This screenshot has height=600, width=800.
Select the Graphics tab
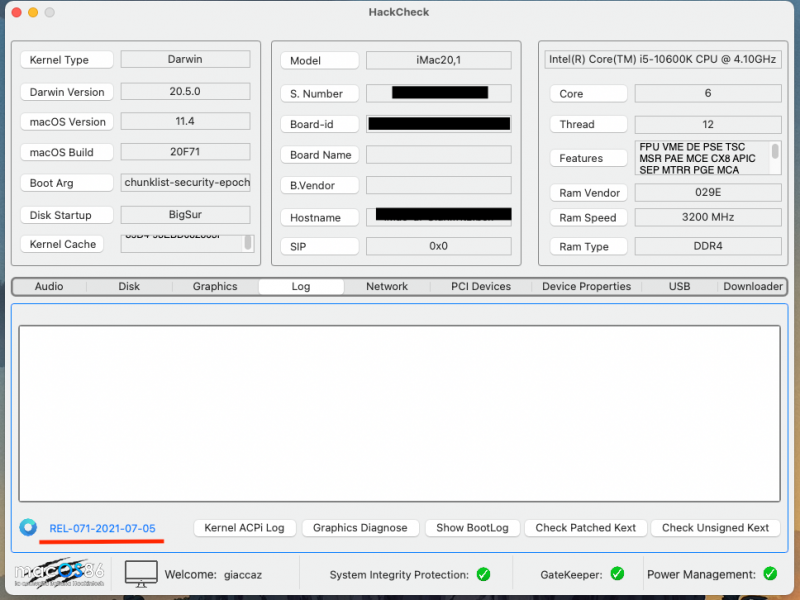coord(215,286)
